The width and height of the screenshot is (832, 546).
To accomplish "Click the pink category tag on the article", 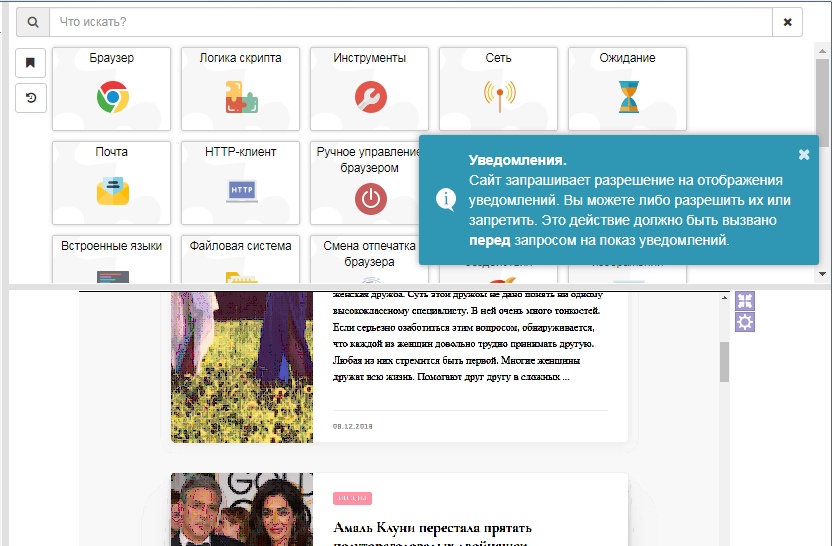I will pyautogui.click(x=352, y=498).
